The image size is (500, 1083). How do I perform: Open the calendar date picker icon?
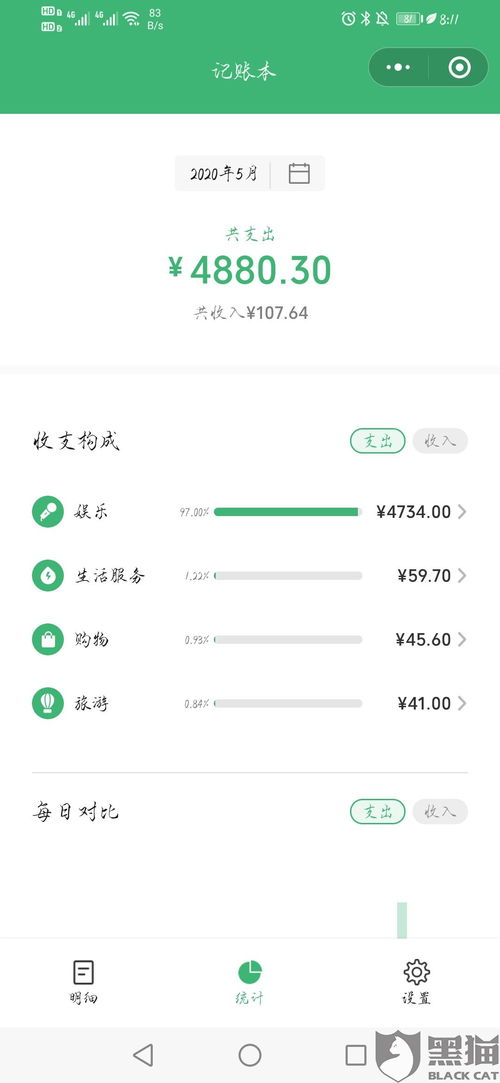298,173
